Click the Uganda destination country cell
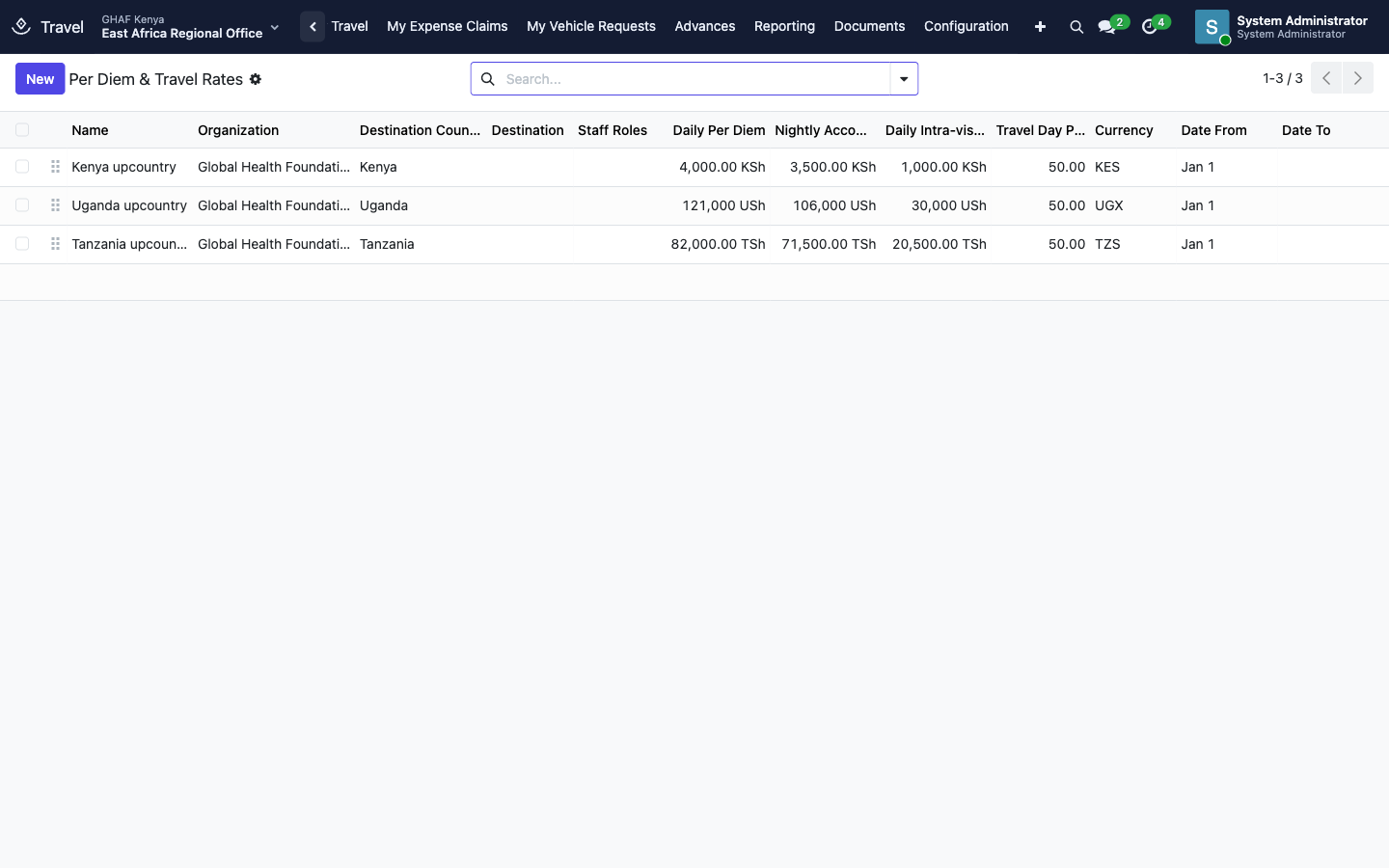Viewport: 1389px width, 868px height. point(384,205)
